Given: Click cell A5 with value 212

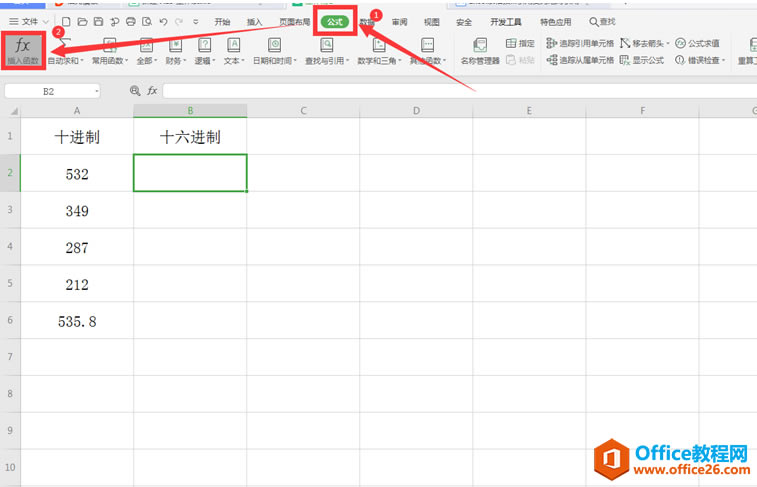Looking at the screenshot, I should tap(77, 284).
